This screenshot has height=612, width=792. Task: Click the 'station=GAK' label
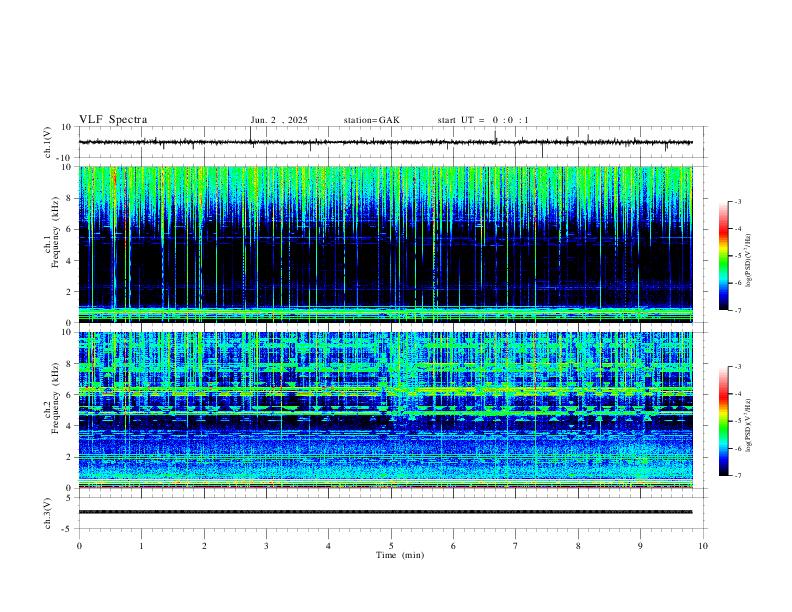tap(371, 120)
